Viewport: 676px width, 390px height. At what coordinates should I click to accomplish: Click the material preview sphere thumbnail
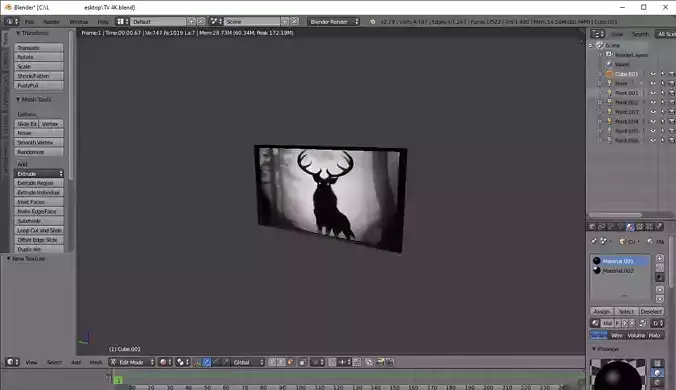[617, 374]
